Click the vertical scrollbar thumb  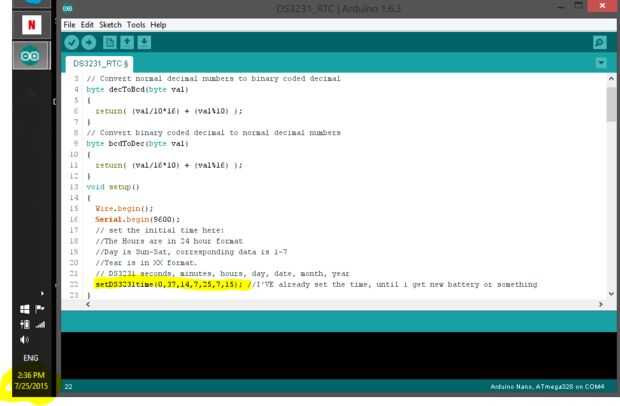point(611,104)
